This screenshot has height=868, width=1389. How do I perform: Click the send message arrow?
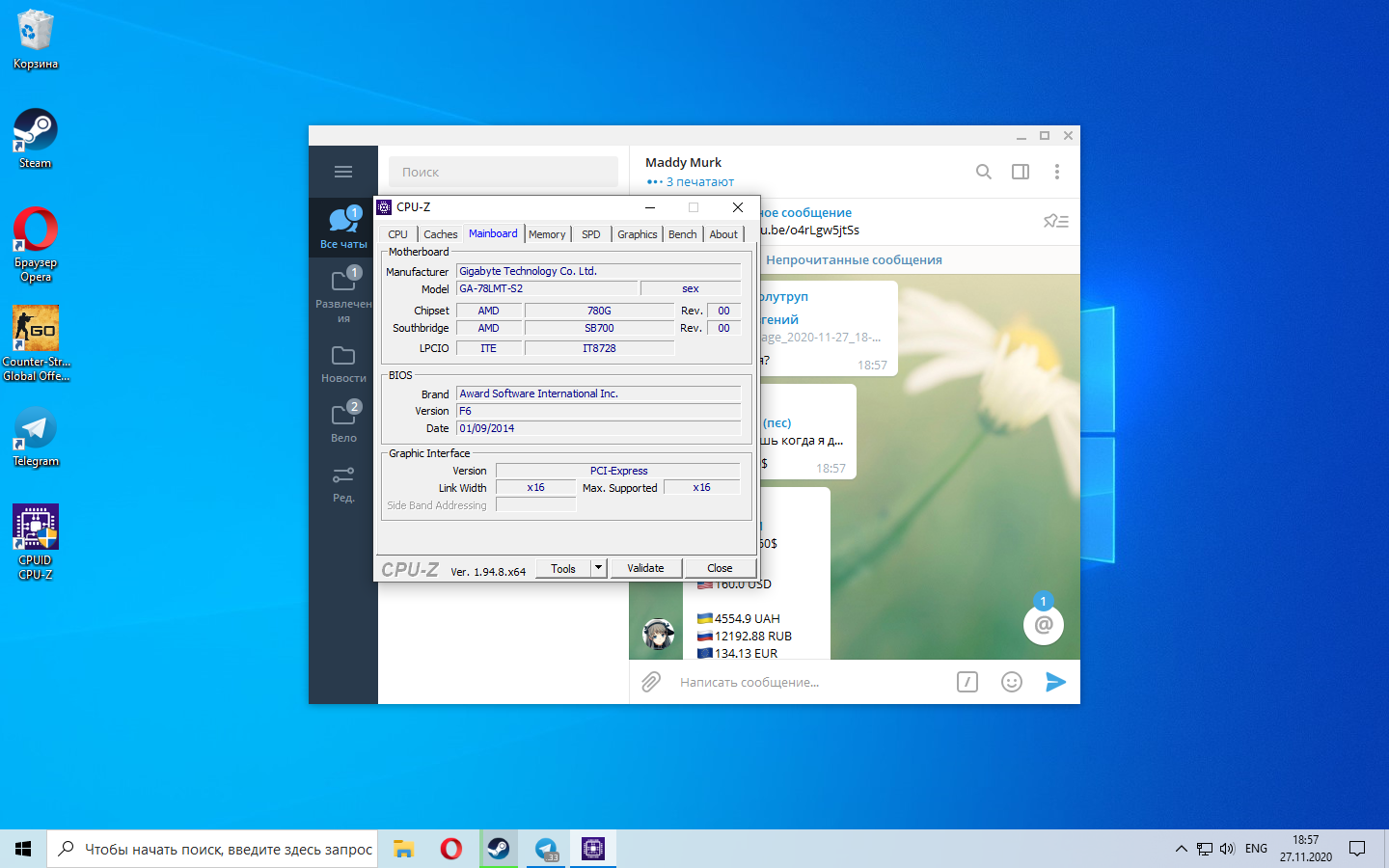[x=1055, y=682]
